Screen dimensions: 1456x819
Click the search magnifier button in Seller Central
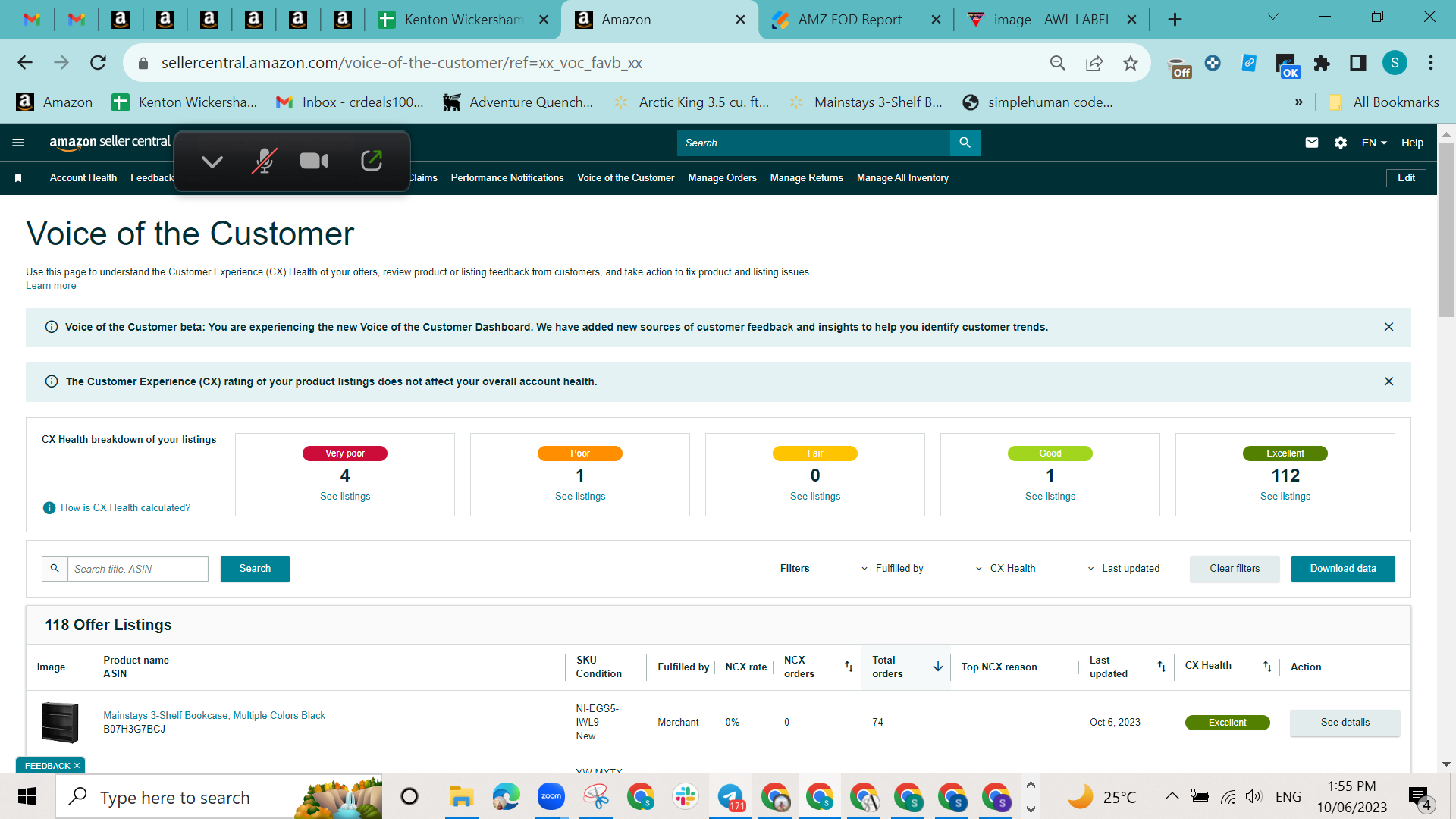point(965,143)
